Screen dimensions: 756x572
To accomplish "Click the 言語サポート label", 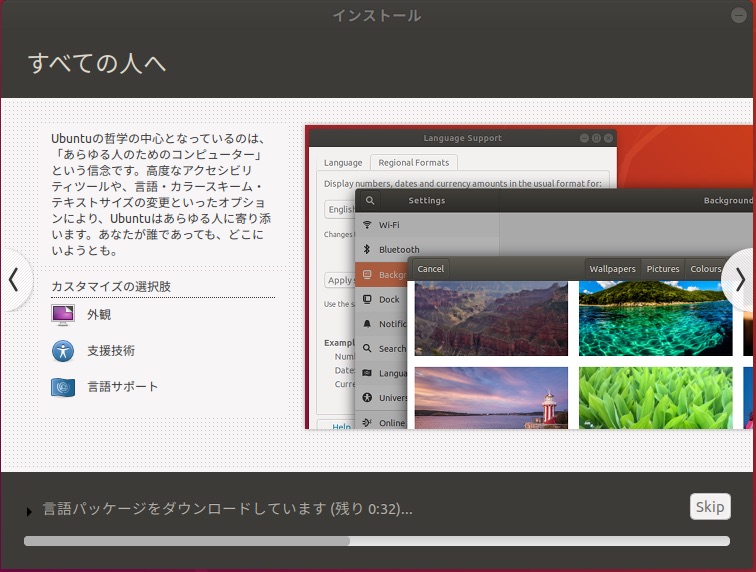I will [122, 387].
